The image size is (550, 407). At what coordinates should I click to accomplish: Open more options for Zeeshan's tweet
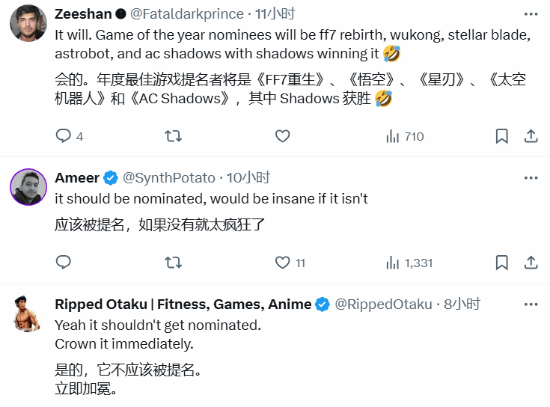point(531,14)
